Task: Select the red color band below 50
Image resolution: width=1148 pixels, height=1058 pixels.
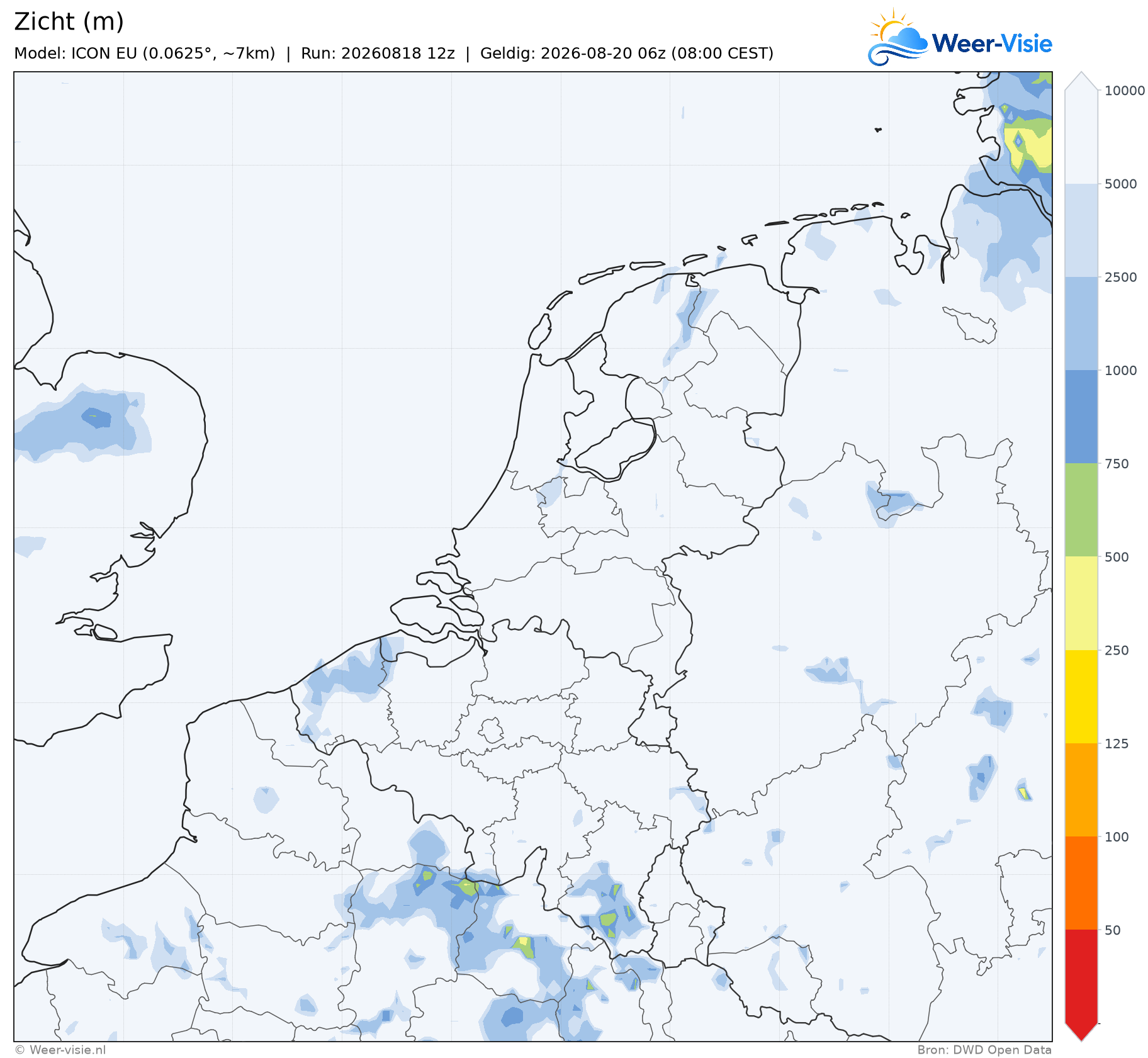Action: click(1081, 976)
